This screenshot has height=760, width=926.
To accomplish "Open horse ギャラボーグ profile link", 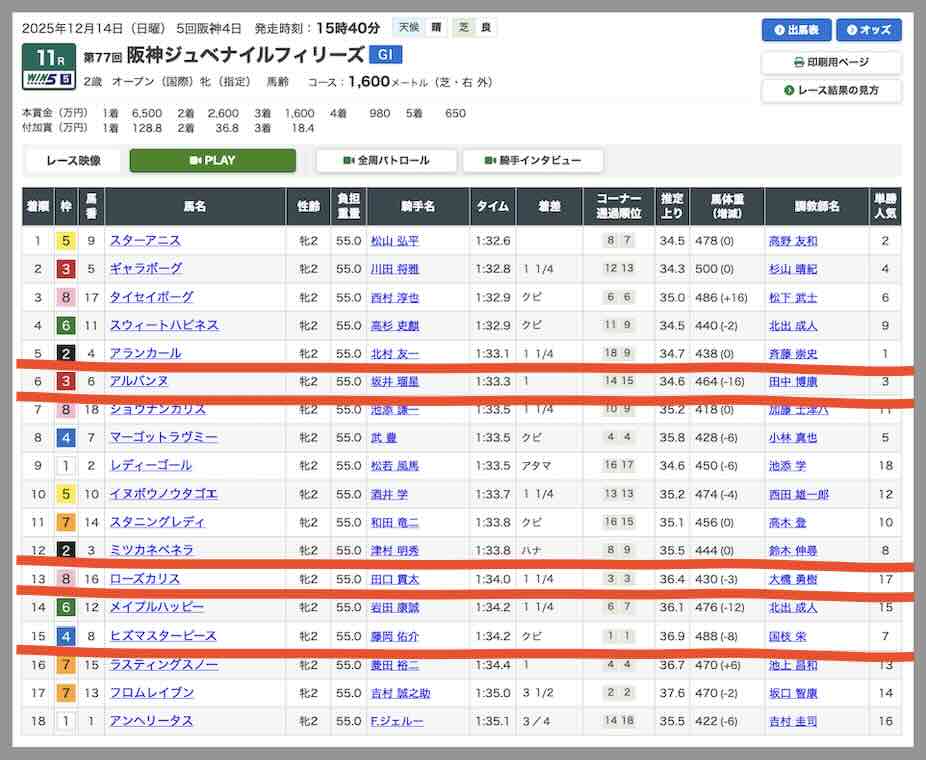I will 146,268.
